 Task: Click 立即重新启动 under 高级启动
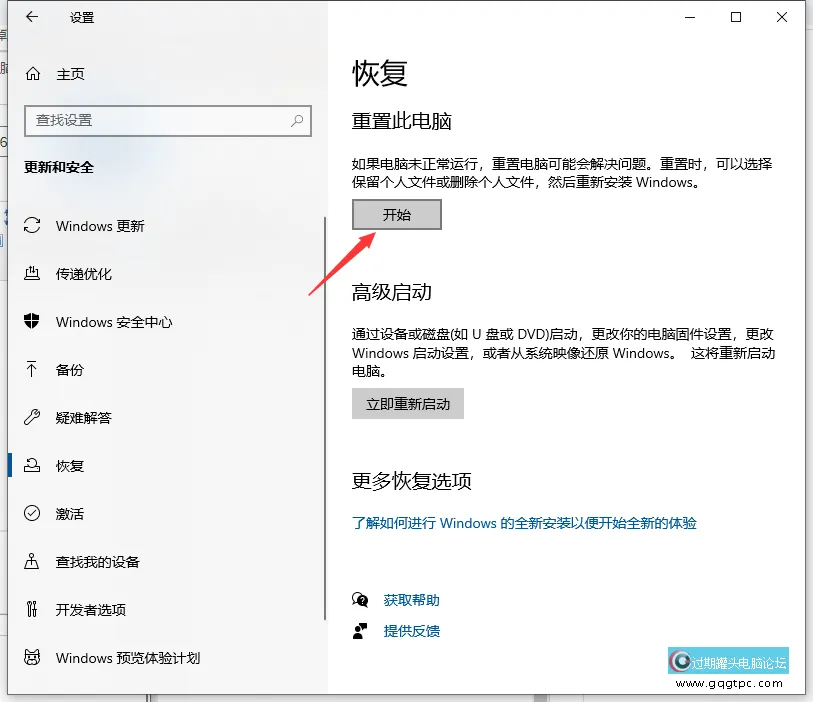coord(407,403)
